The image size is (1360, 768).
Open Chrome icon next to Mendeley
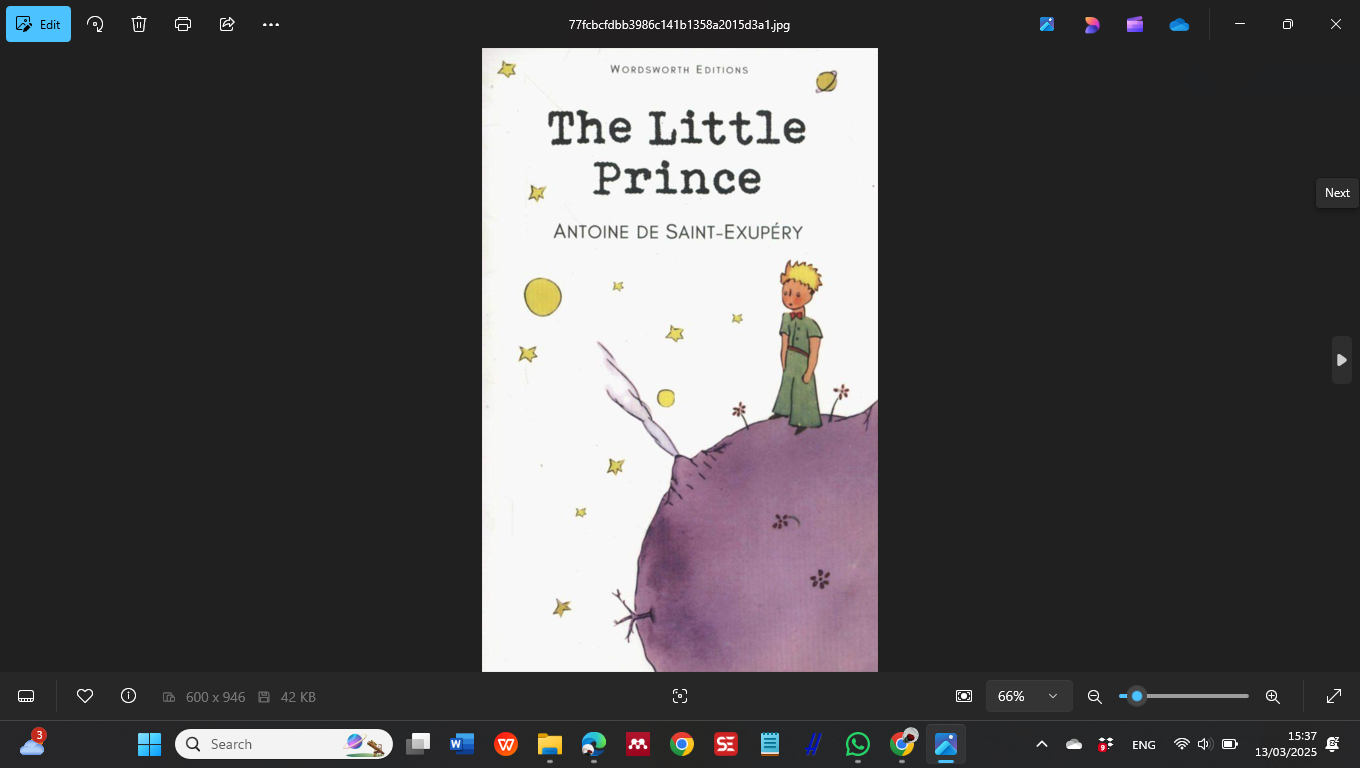(x=682, y=744)
